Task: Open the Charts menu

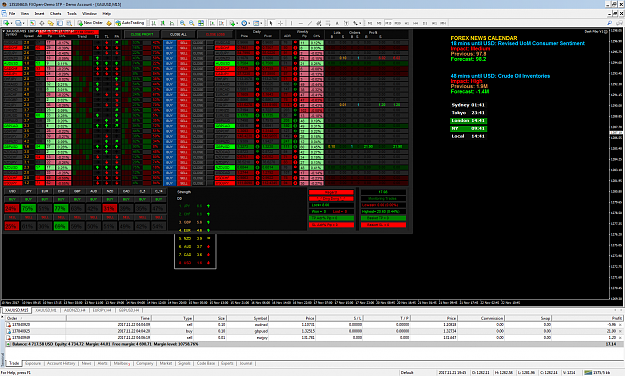Action: [x=55, y=14]
